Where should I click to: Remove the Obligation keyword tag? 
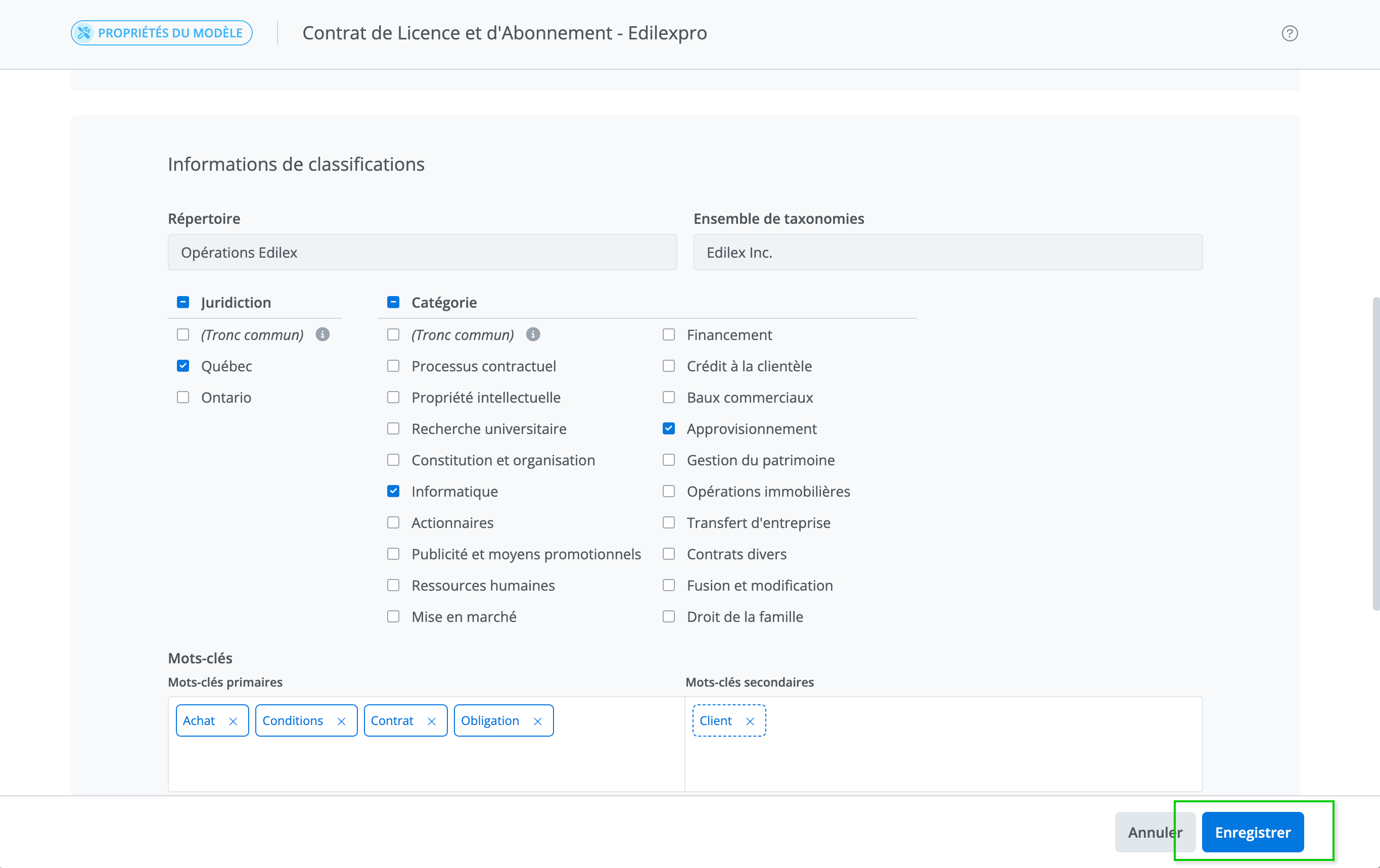(537, 721)
